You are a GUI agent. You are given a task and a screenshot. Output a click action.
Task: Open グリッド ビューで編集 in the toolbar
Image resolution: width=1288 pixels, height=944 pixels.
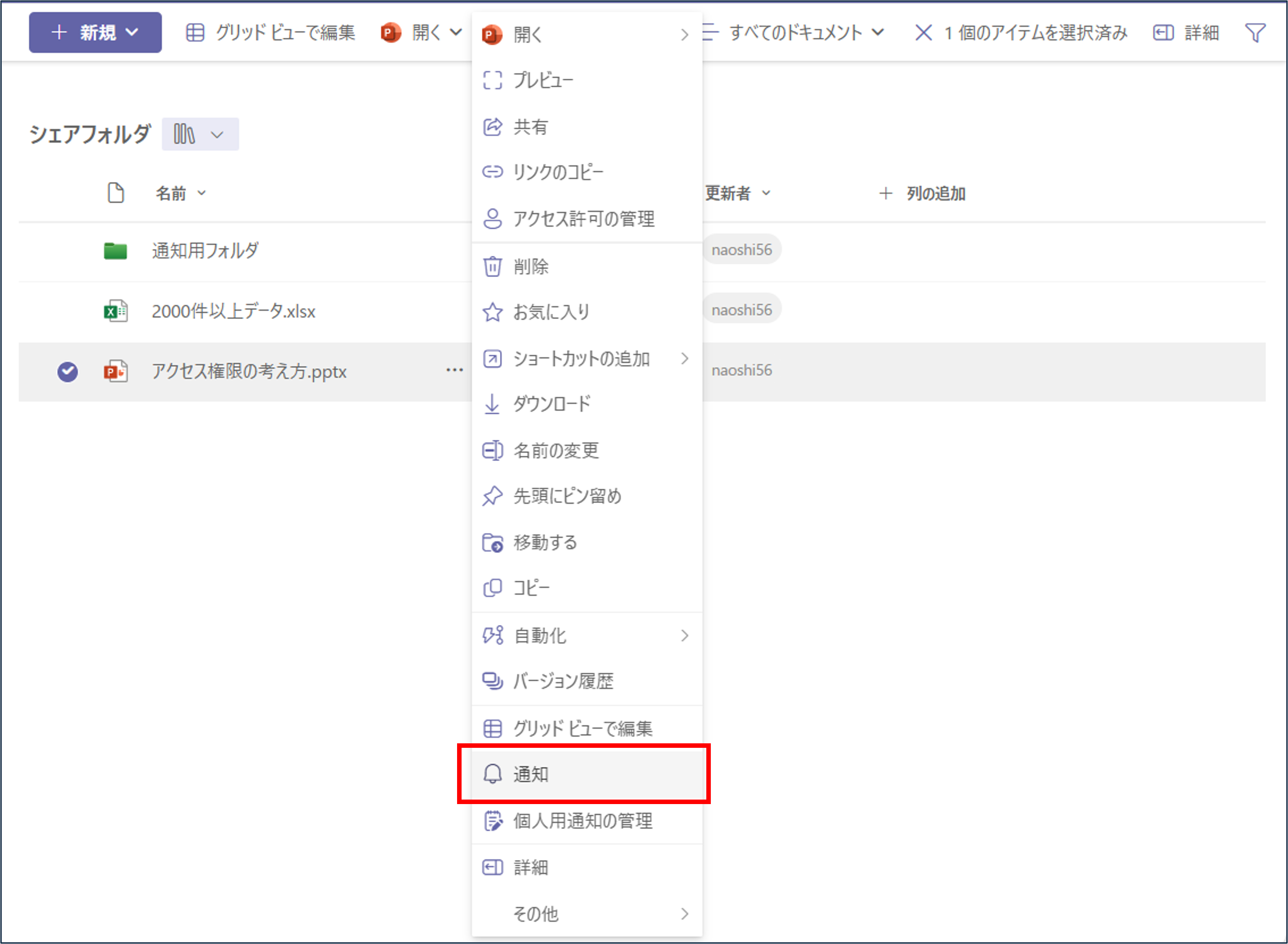click(x=271, y=32)
